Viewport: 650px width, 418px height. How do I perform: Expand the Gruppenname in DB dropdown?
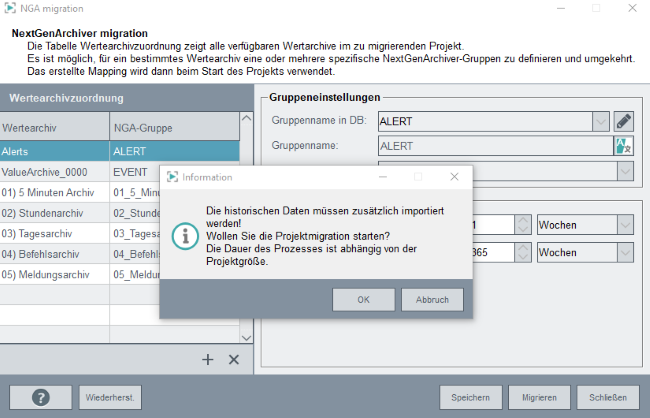pos(600,122)
